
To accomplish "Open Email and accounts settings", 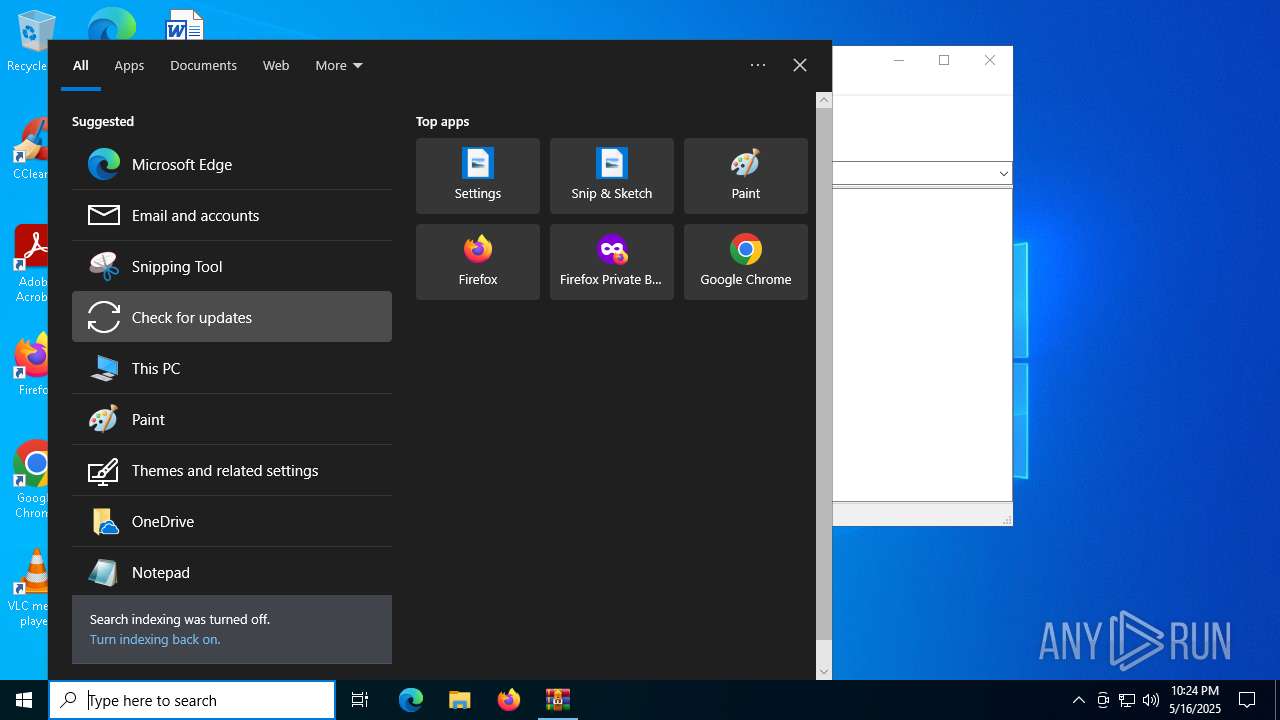I will 232,215.
